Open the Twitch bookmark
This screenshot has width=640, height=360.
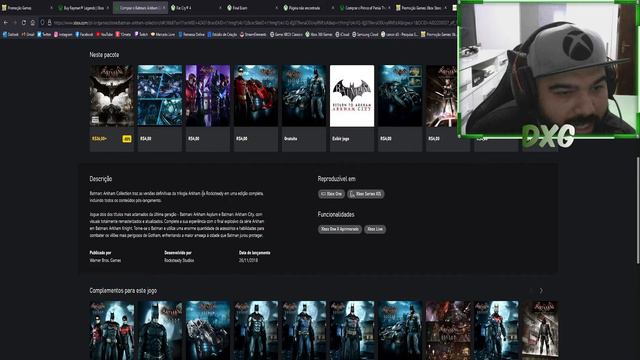click(141, 35)
